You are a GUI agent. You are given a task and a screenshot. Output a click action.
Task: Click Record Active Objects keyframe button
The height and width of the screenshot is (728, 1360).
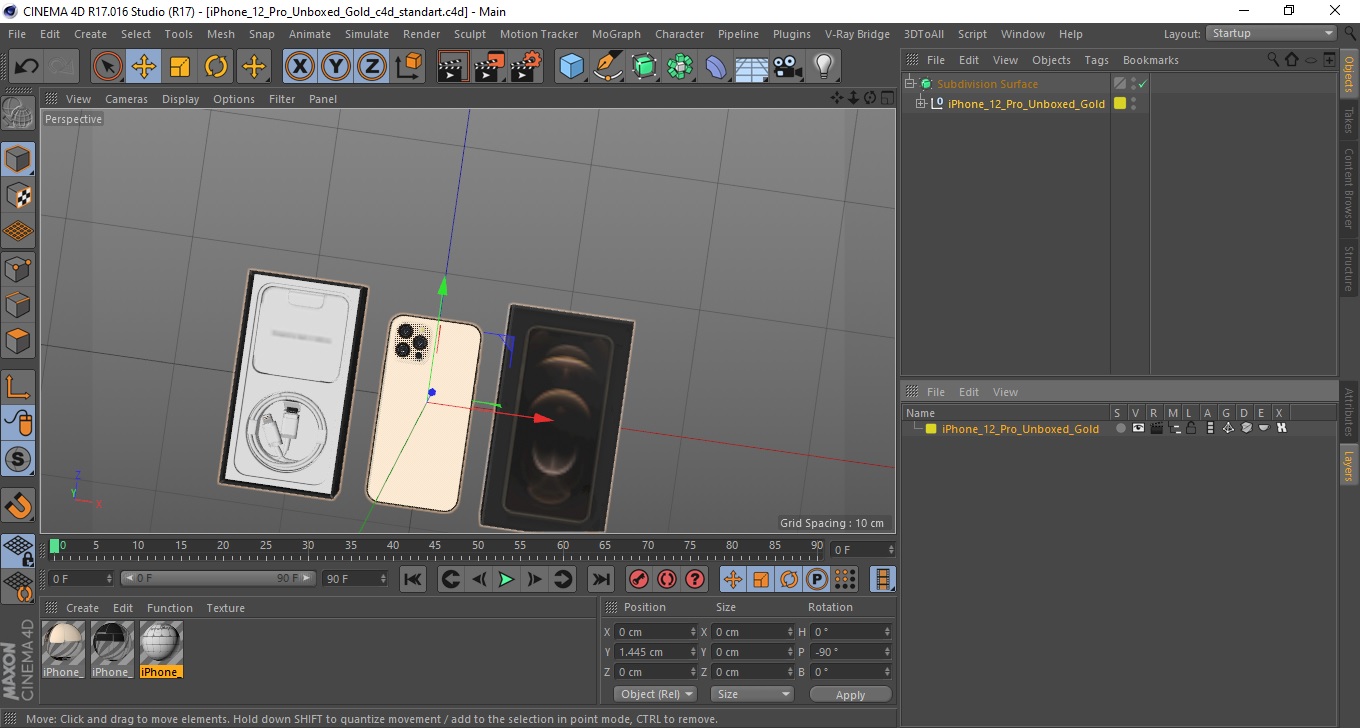click(638, 579)
